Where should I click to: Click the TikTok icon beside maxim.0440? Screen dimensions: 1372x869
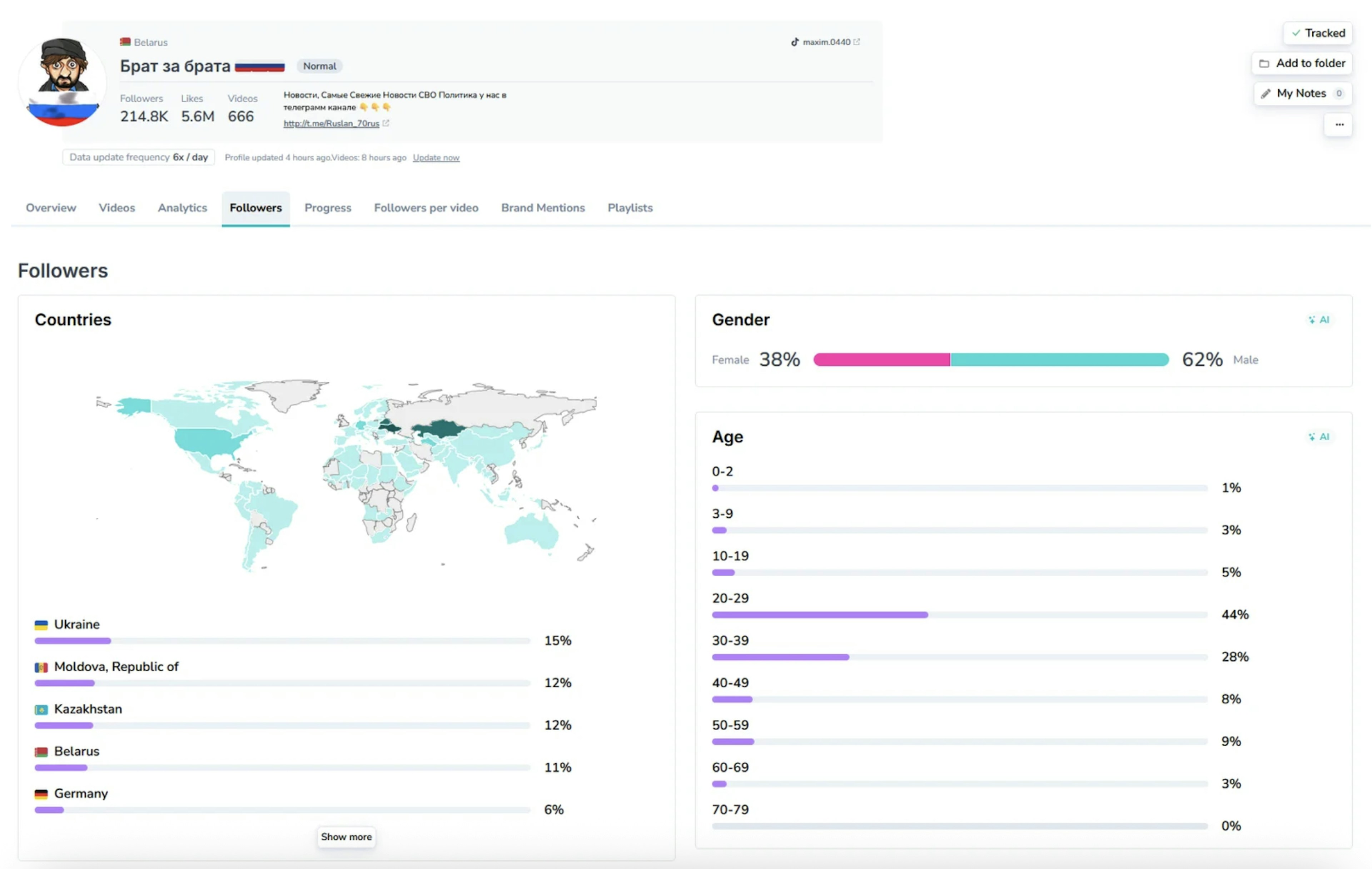pos(795,42)
